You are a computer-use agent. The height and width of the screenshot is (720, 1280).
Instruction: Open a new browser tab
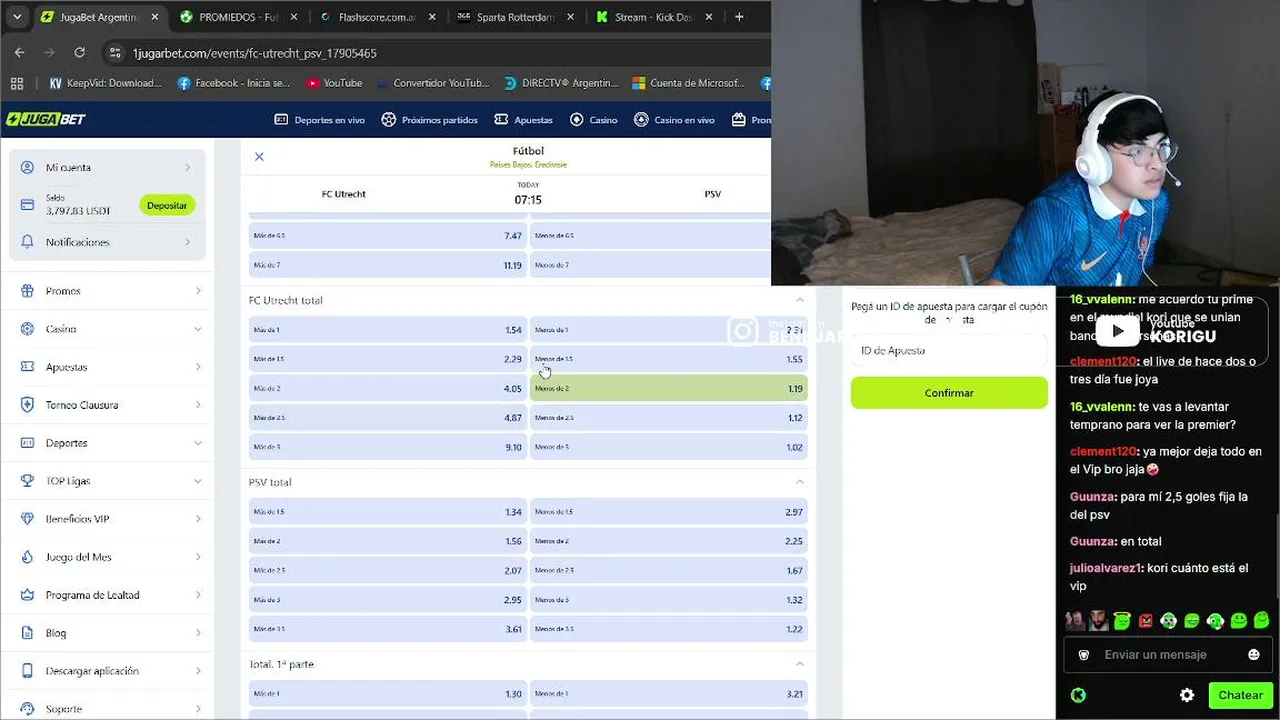coord(739,17)
